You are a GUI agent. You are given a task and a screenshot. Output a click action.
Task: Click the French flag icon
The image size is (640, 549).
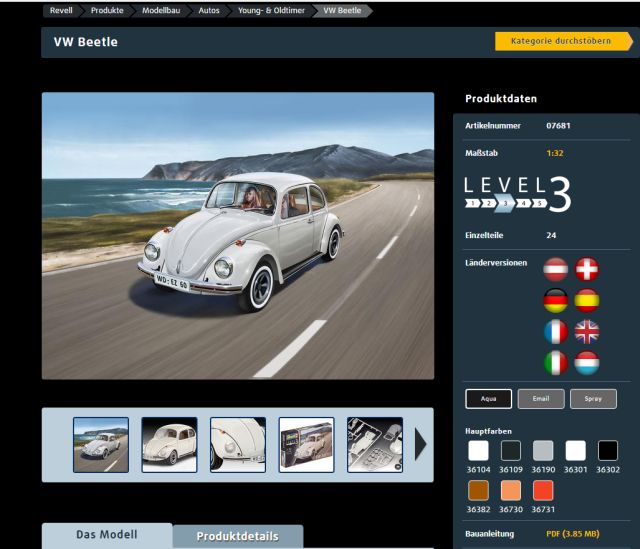[555, 331]
